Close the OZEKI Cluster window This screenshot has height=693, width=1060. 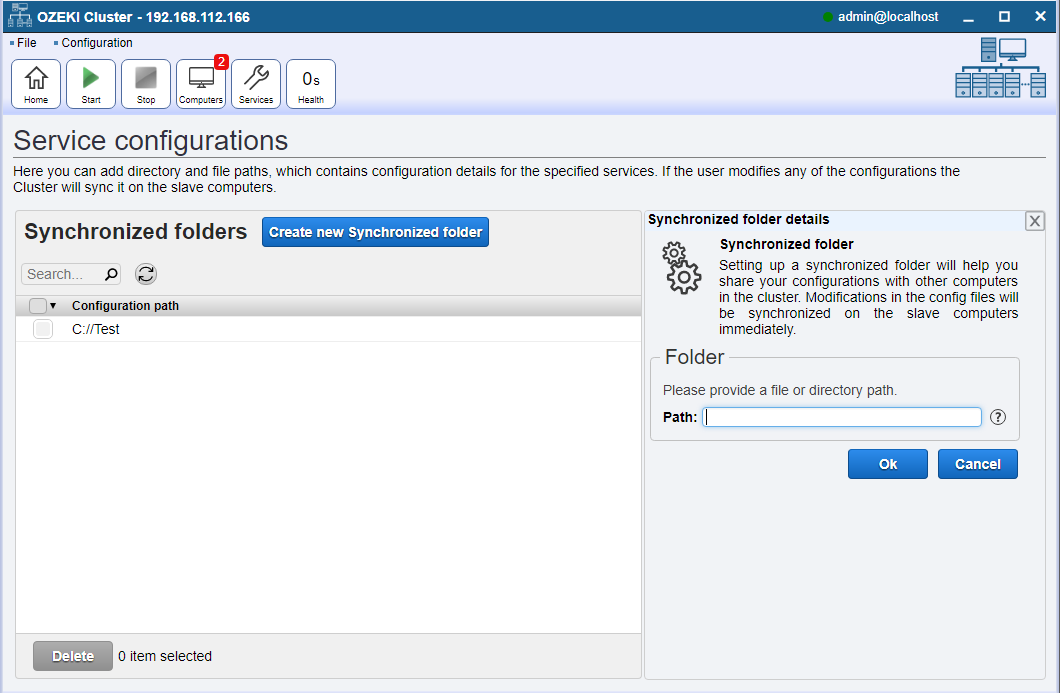click(1040, 16)
